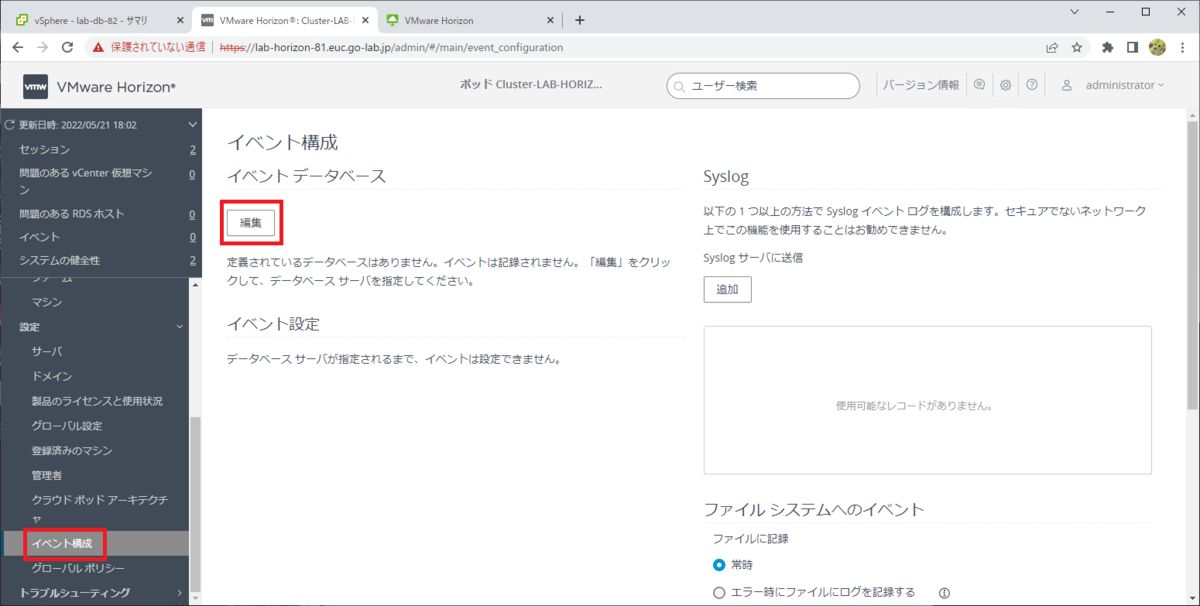This screenshot has height=606, width=1200.
Task: Click the refresh icon beside 更新日時
Action: point(10,125)
